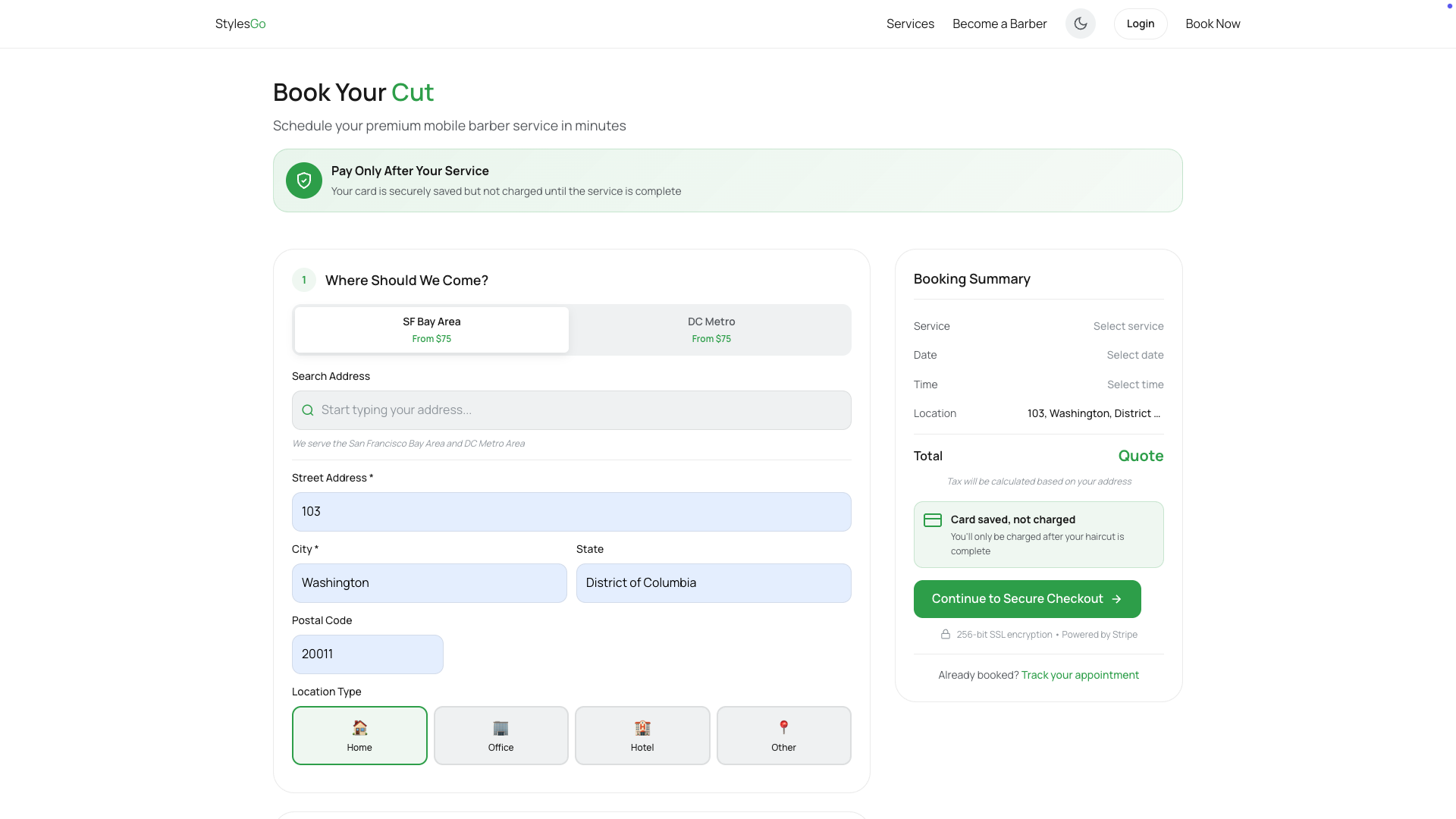Click the credit card icon in summary
The height and width of the screenshot is (819, 1456).
(933, 520)
